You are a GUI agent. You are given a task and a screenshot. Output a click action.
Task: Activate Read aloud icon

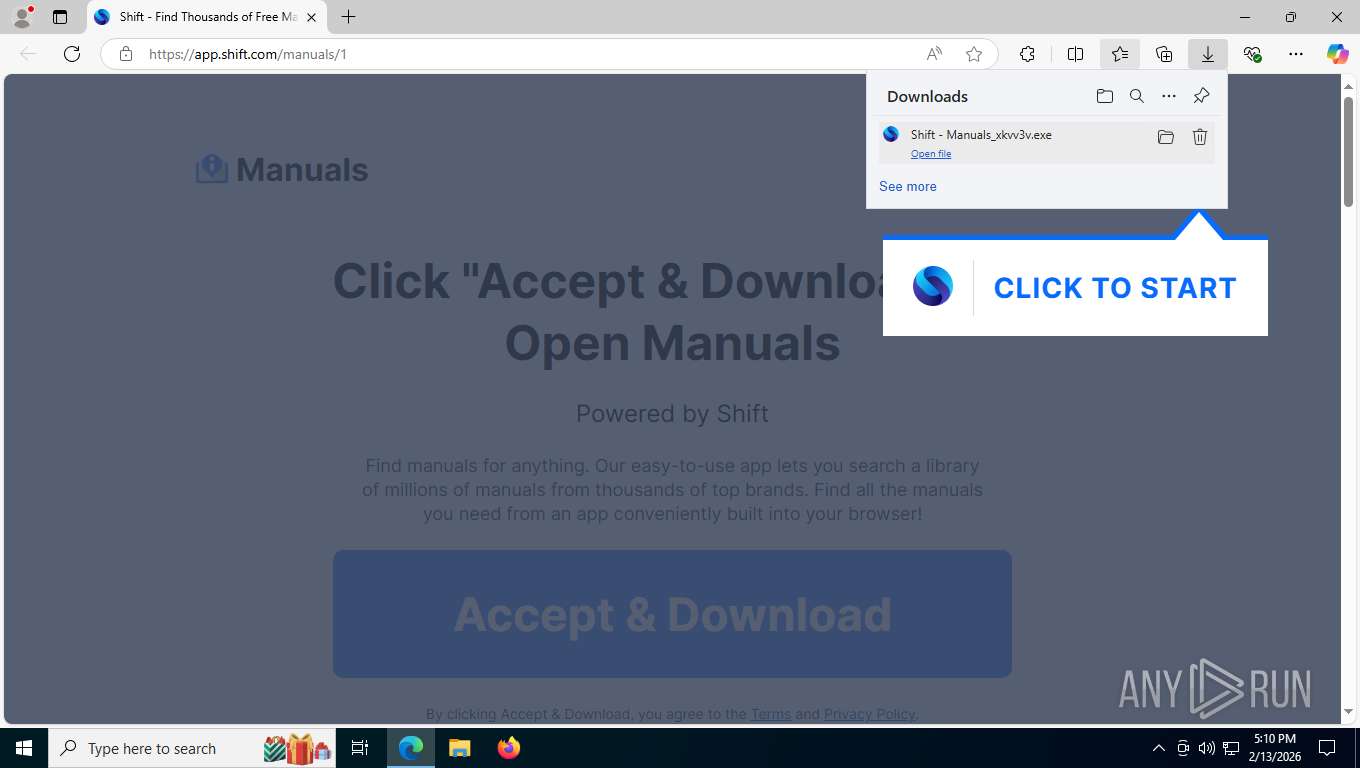[x=933, y=54]
